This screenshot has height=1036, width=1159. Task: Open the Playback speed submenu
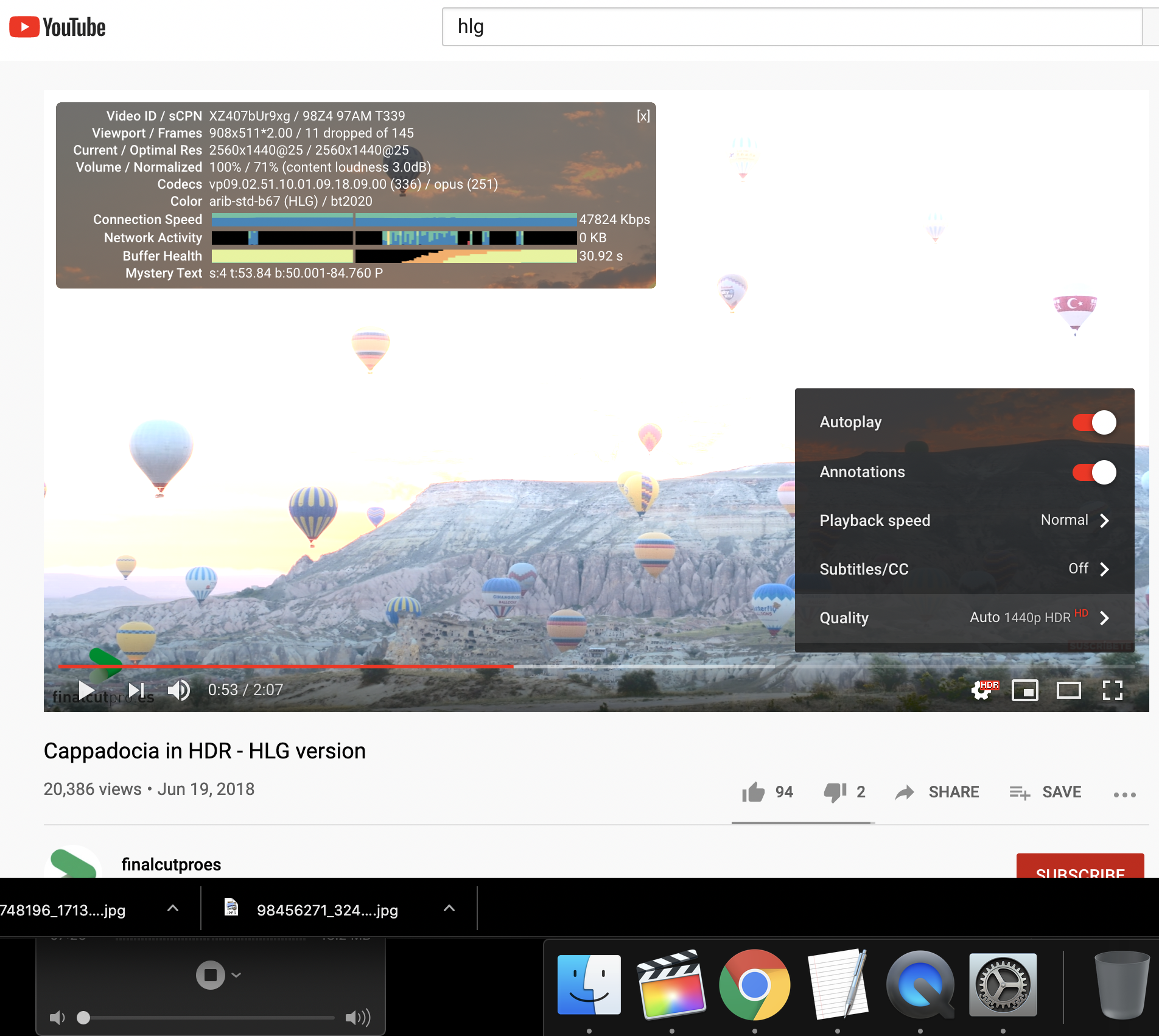pos(965,520)
